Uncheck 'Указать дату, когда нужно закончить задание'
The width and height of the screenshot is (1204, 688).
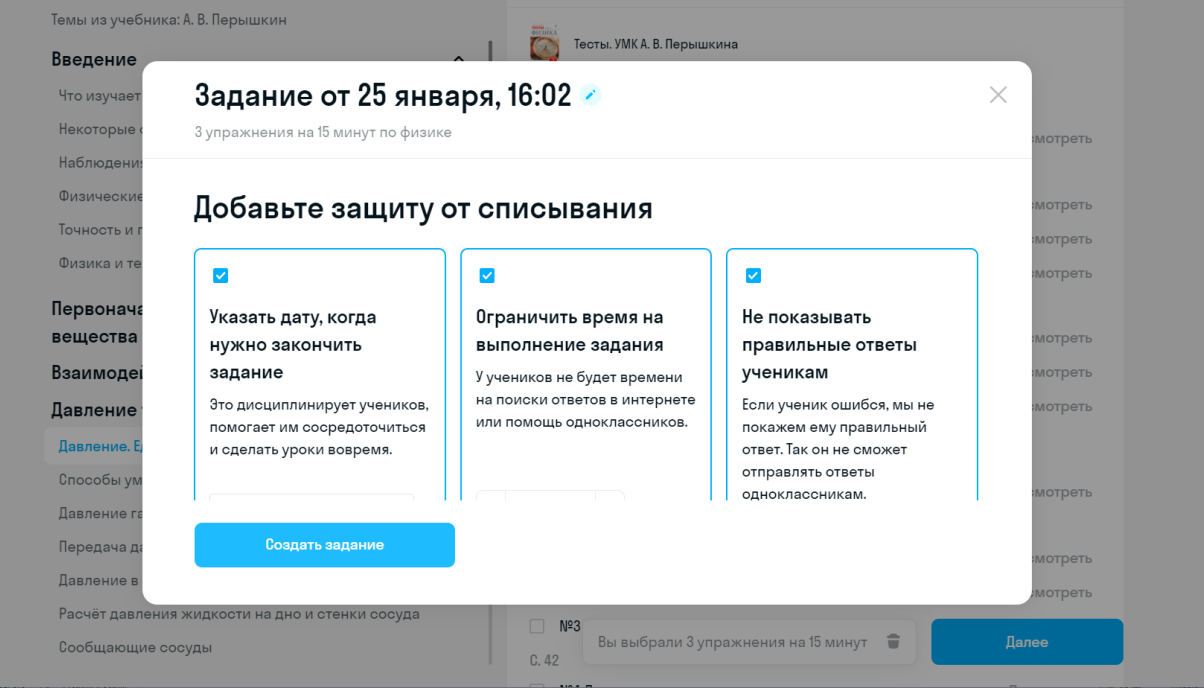tap(221, 276)
